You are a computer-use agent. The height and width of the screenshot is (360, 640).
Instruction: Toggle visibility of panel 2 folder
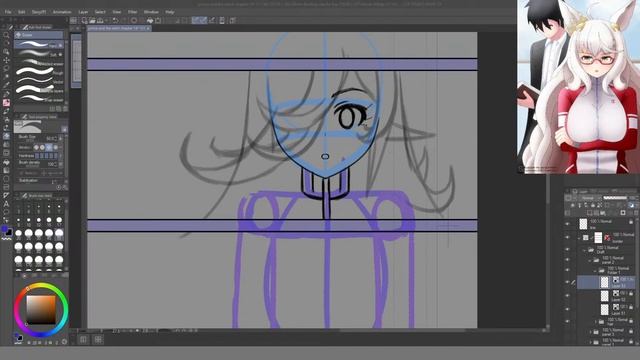(x=567, y=260)
